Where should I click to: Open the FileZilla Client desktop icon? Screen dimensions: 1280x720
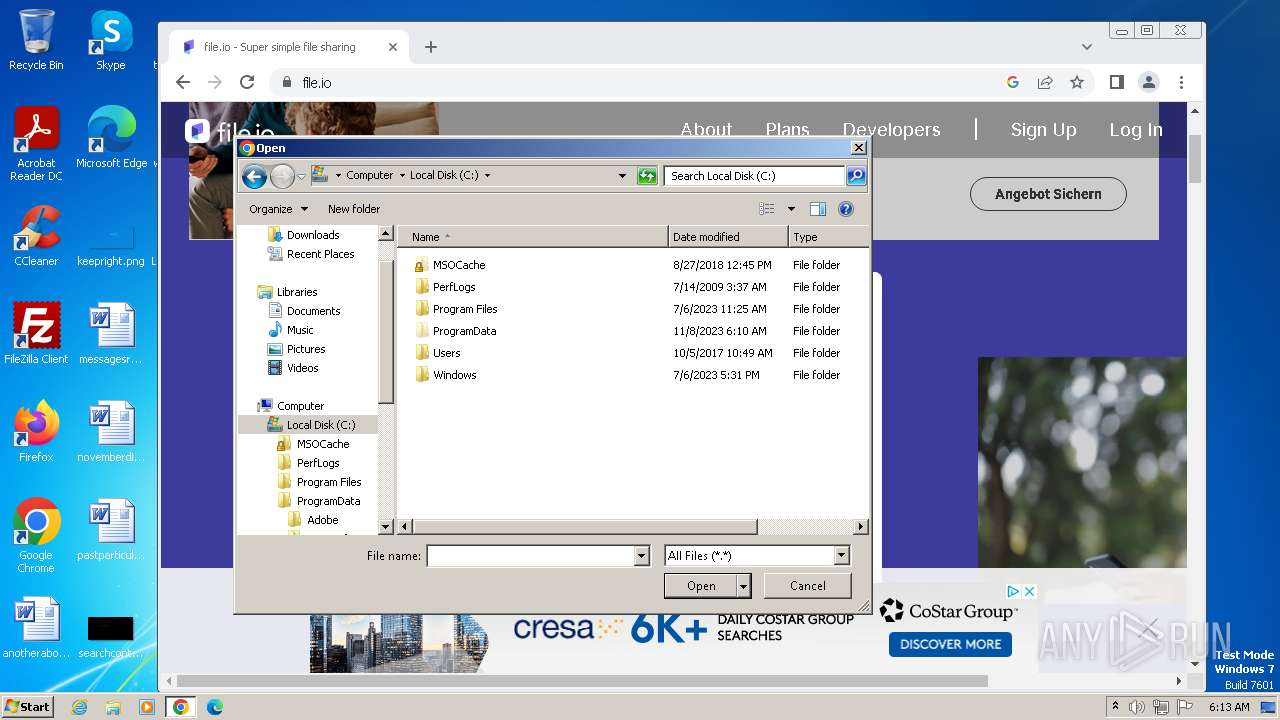36,334
